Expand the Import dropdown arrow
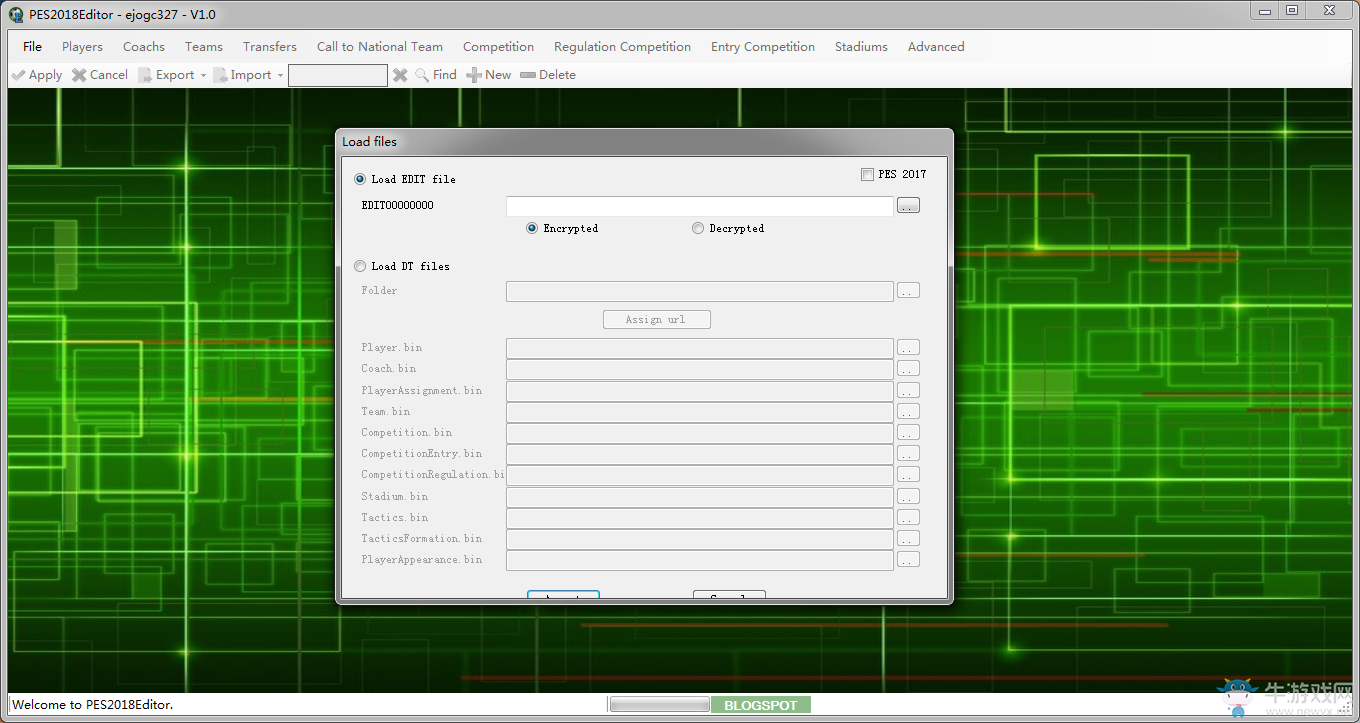 pyautogui.click(x=280, y=75)
